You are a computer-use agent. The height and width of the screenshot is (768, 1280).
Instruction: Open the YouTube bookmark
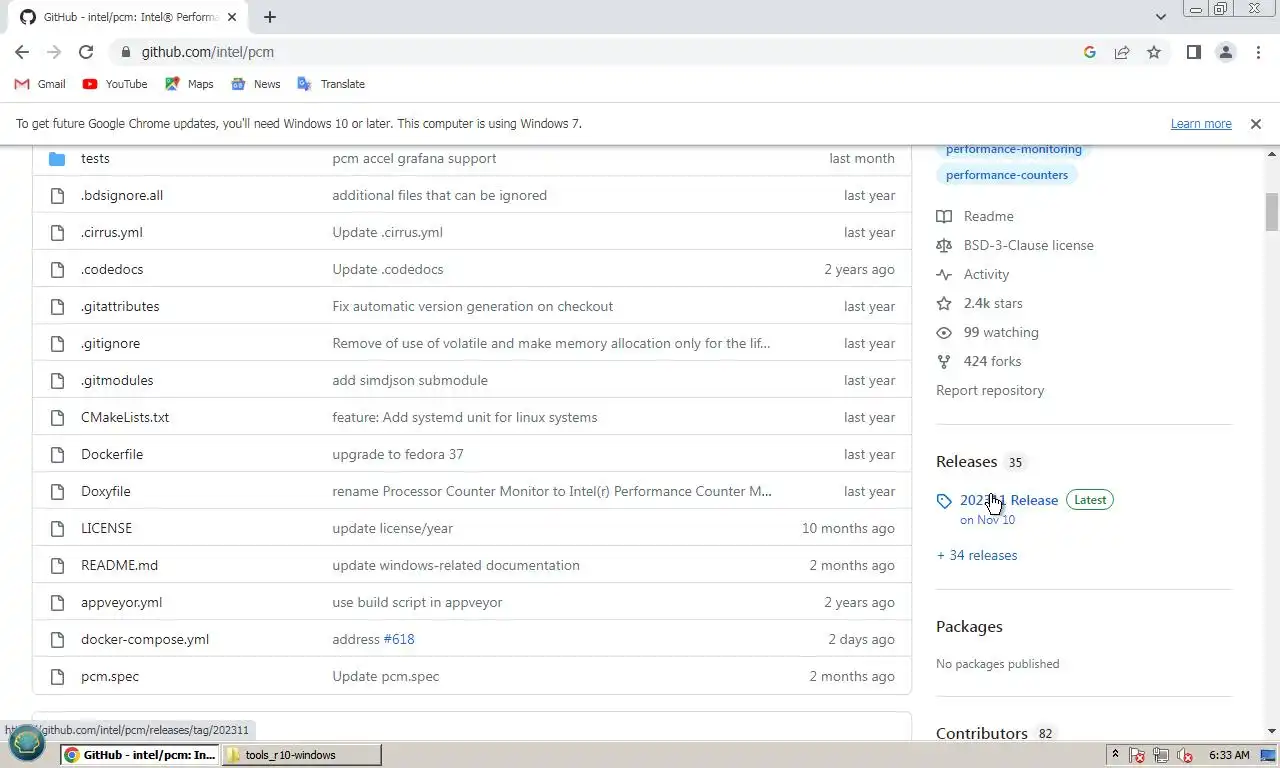coord(115,84)
